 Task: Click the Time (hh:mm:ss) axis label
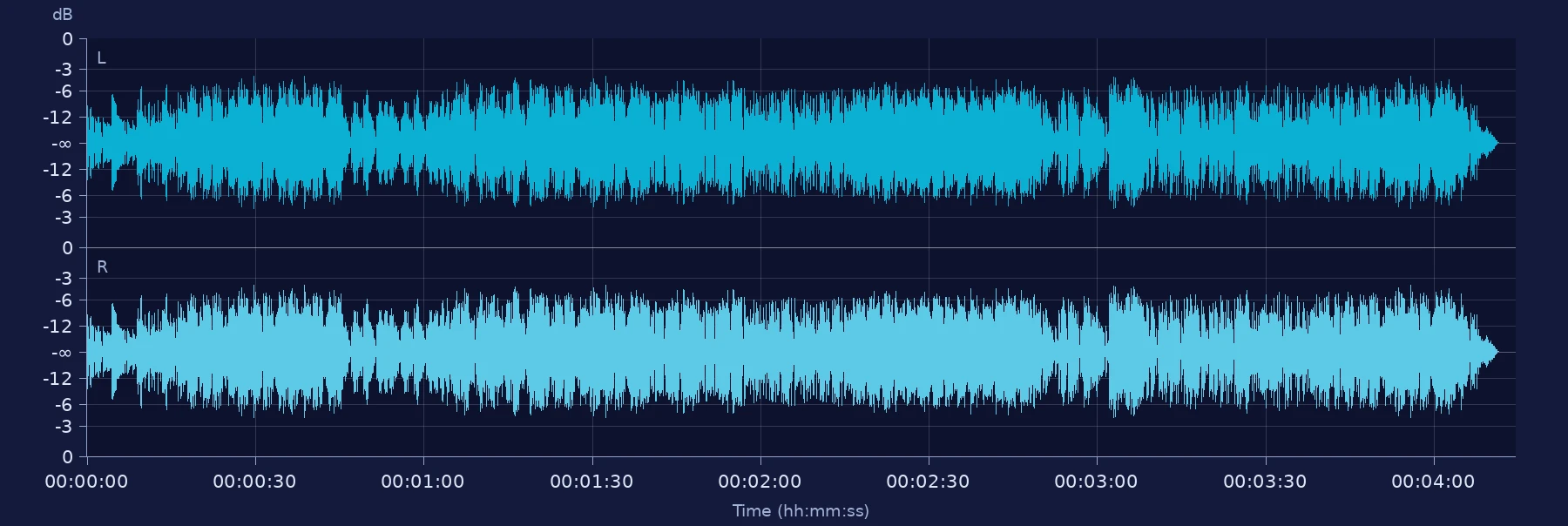(801, 511)
